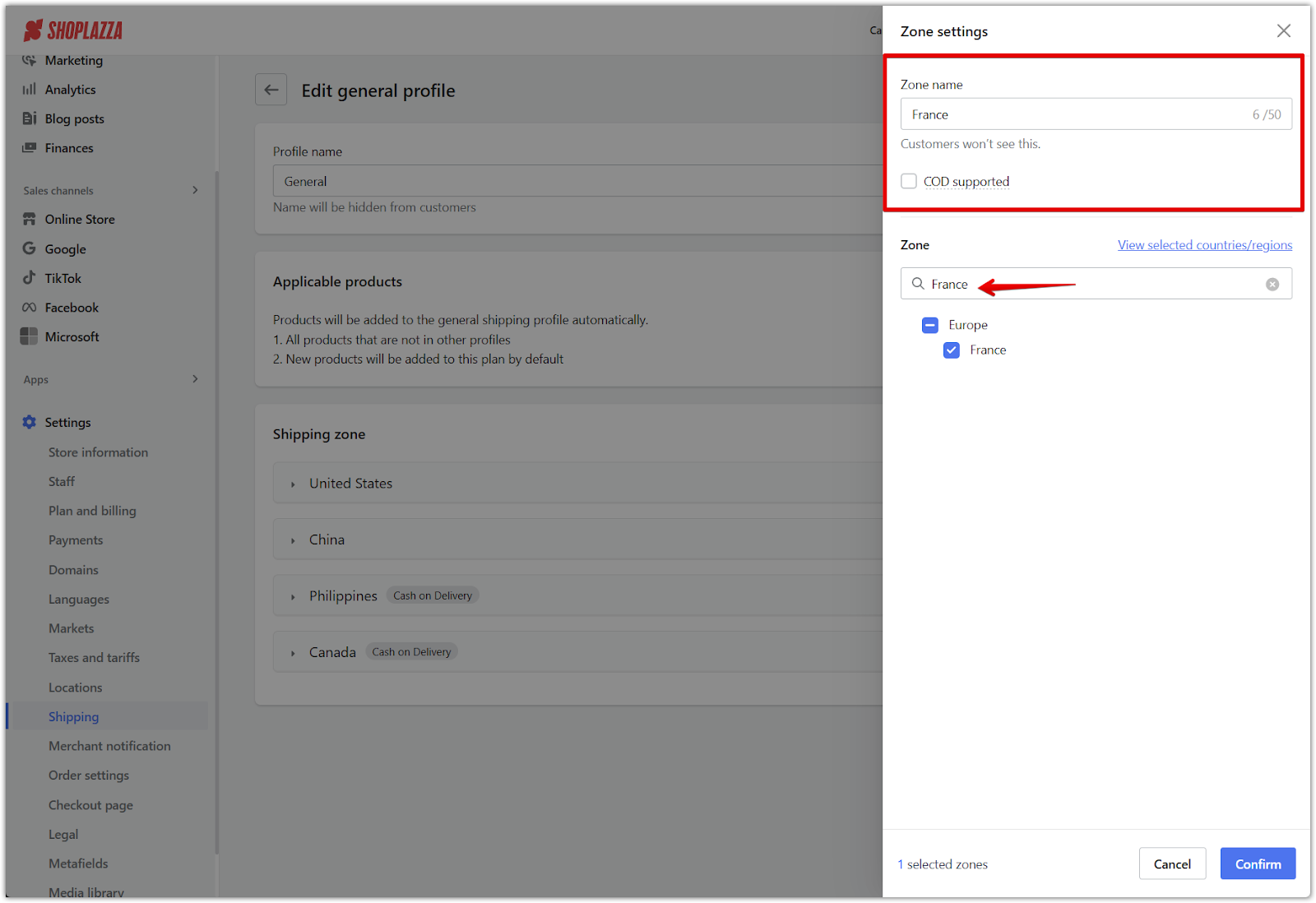Open Languages settings
Viewport: 1316px width, 903px height.
click(x=78, y=599)
